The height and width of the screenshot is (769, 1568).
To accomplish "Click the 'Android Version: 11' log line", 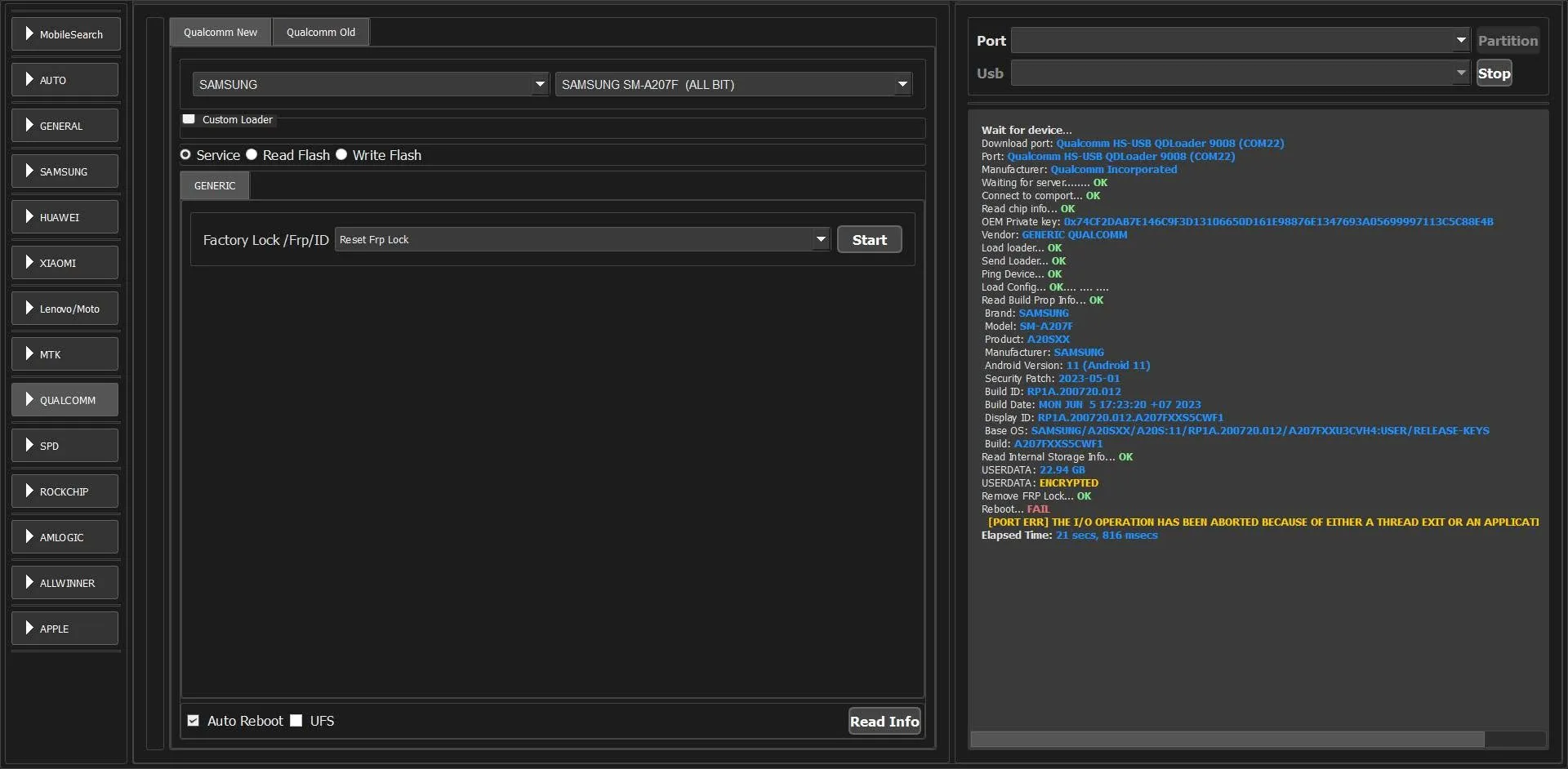I will pyautogui.click(x=1067, y=366).
